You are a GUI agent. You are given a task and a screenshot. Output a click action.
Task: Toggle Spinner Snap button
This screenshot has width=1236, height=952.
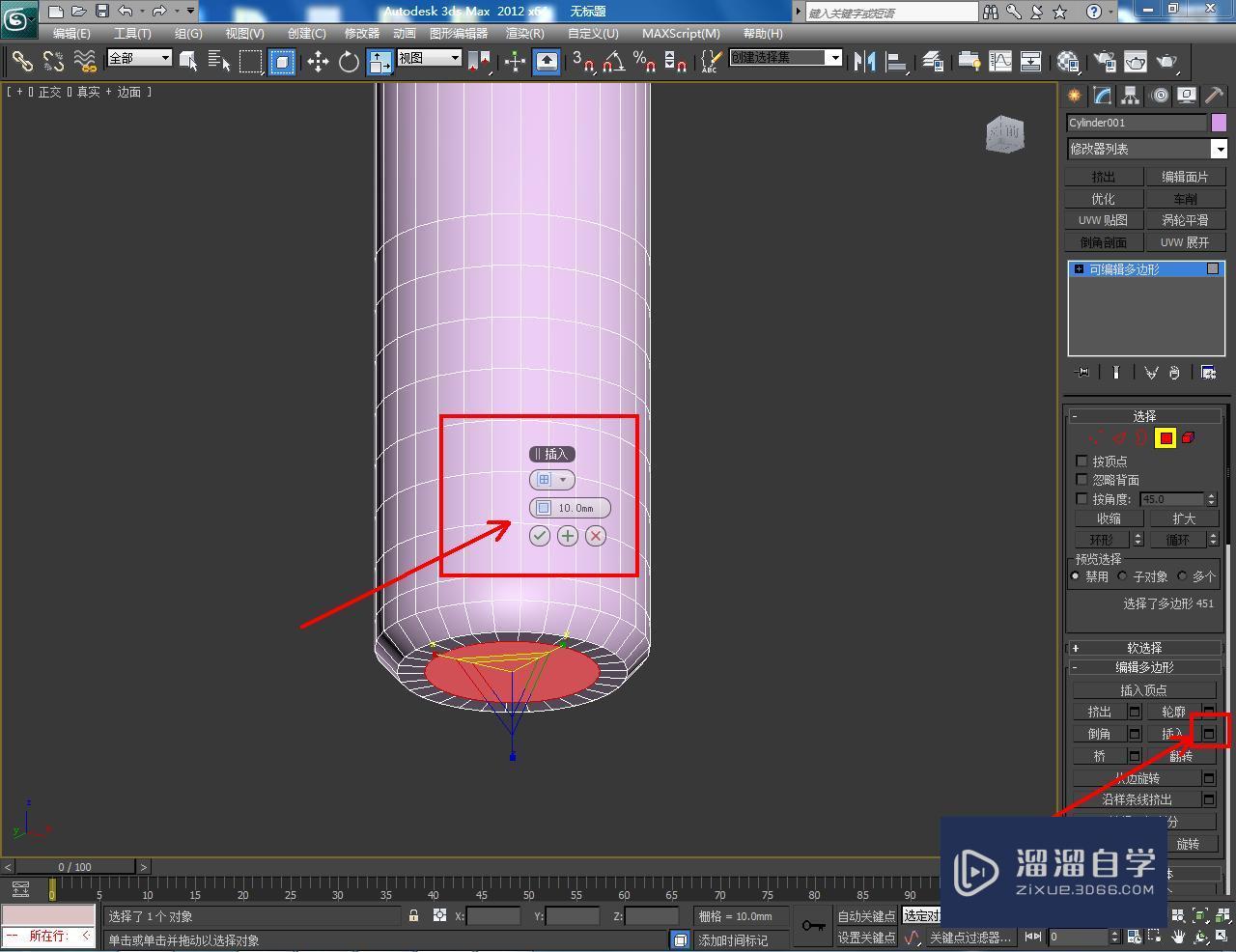675,62
